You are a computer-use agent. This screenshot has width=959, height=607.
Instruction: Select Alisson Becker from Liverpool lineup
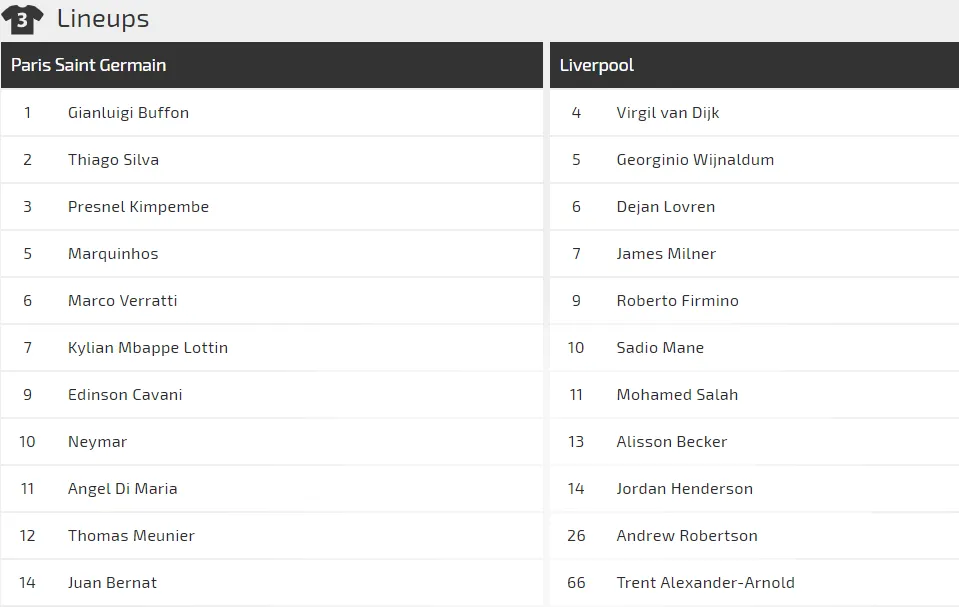coord(754,442)
